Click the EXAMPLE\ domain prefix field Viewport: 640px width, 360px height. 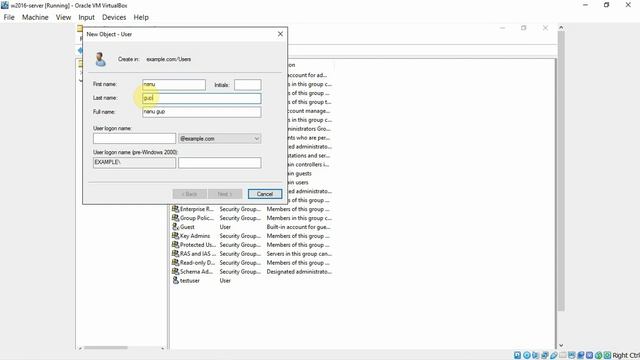coord(134,162)
